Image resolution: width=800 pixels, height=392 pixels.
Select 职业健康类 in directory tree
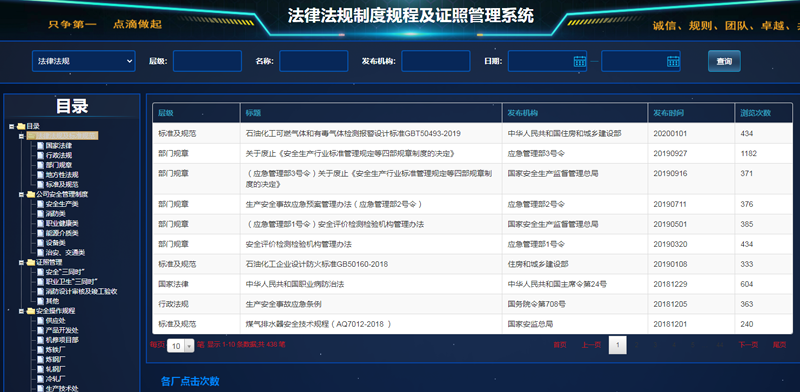coord(62,224)
